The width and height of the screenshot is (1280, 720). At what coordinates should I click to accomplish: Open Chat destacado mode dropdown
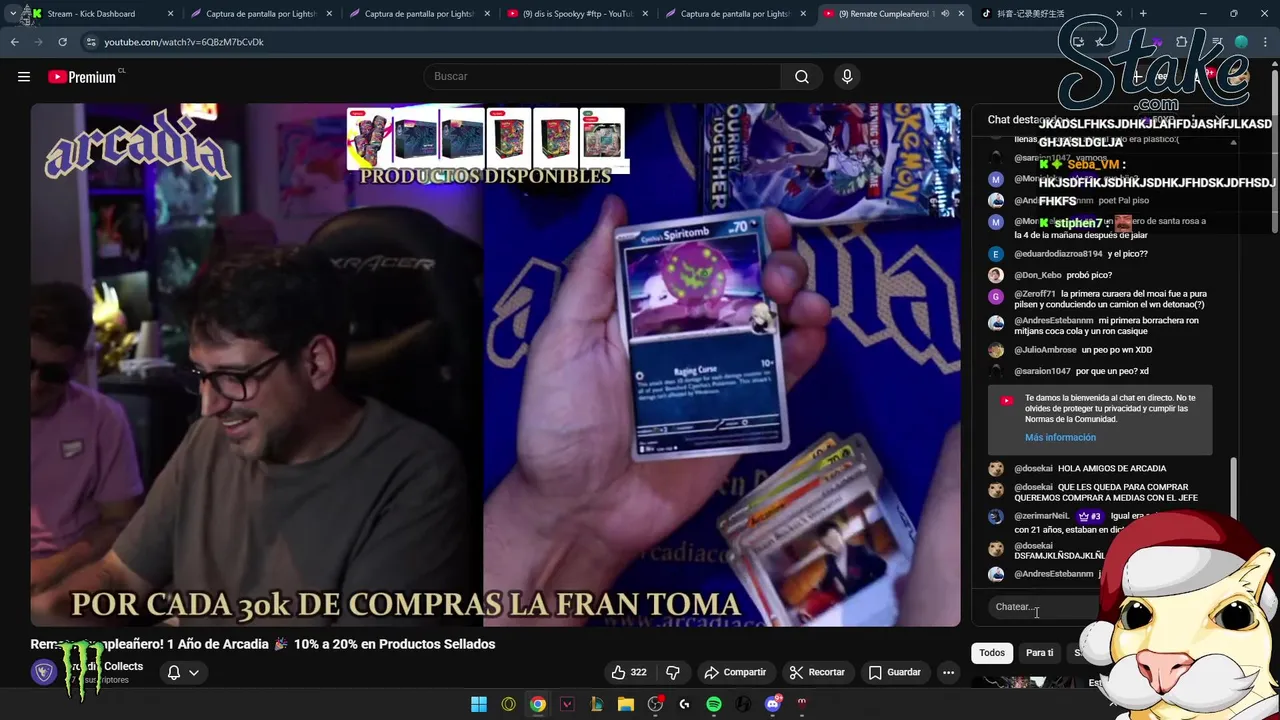tap(1030, 120)
